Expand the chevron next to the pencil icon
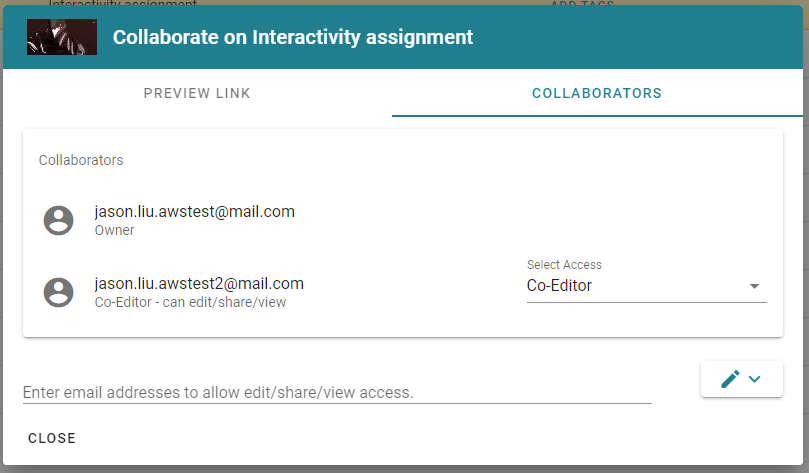The image size is (809, 473). coord(754,379)
